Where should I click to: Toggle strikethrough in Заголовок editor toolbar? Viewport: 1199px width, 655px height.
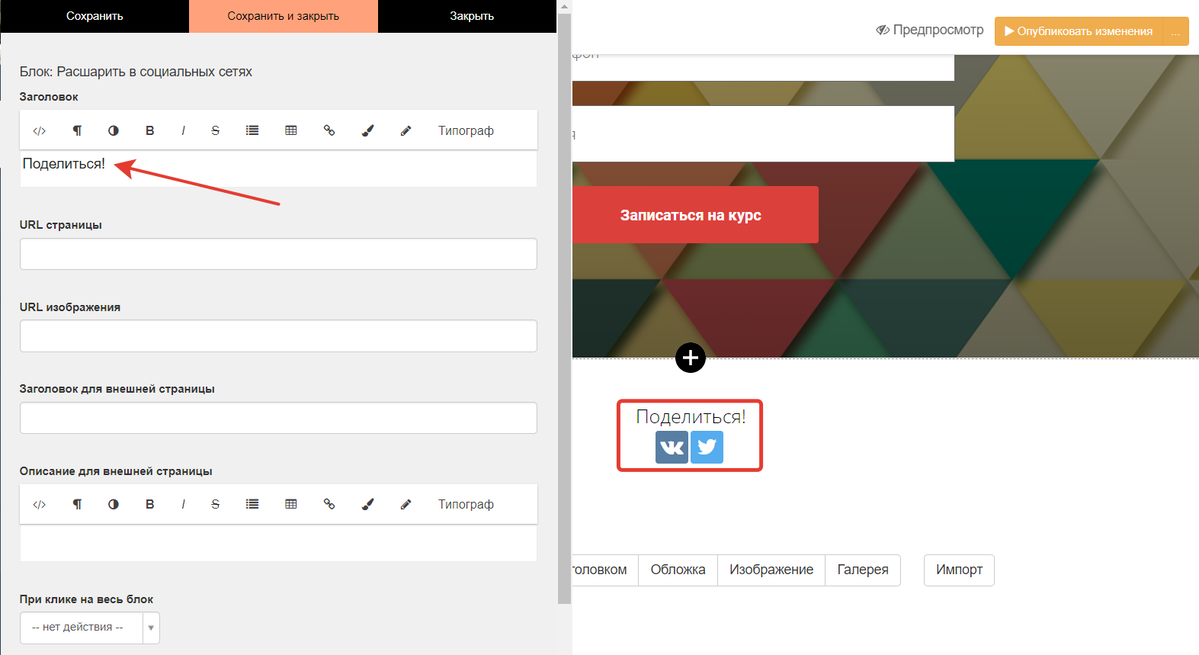216,131
